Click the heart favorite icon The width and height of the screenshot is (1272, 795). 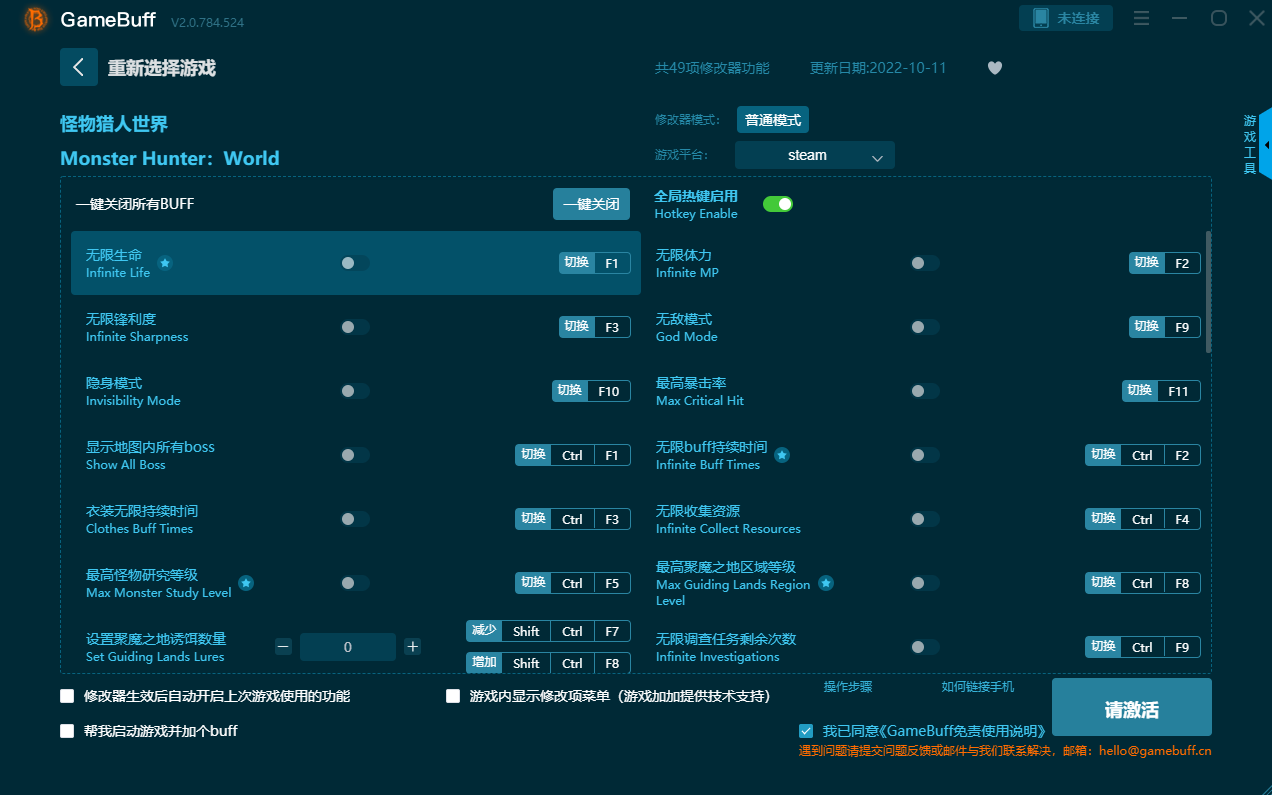click(994, 68)
